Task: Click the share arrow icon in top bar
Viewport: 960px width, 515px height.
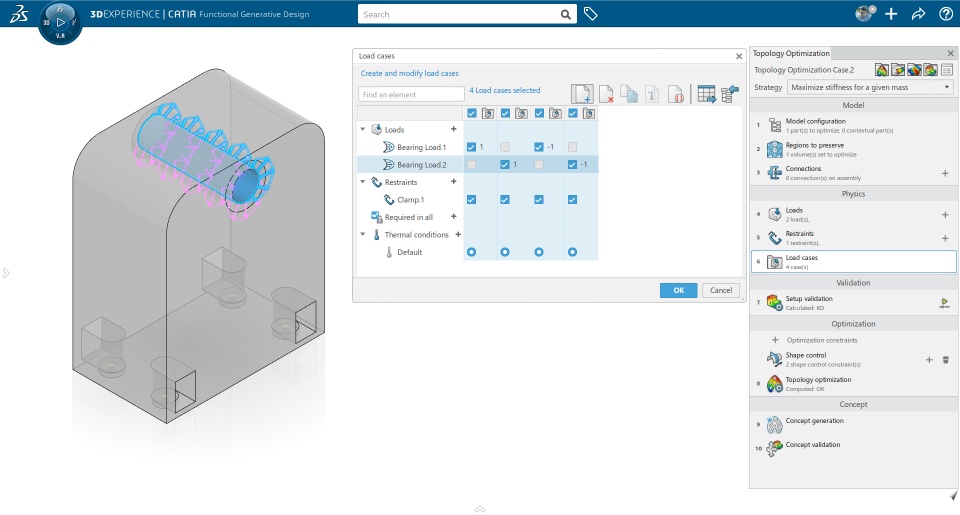Action: (918, 14)
